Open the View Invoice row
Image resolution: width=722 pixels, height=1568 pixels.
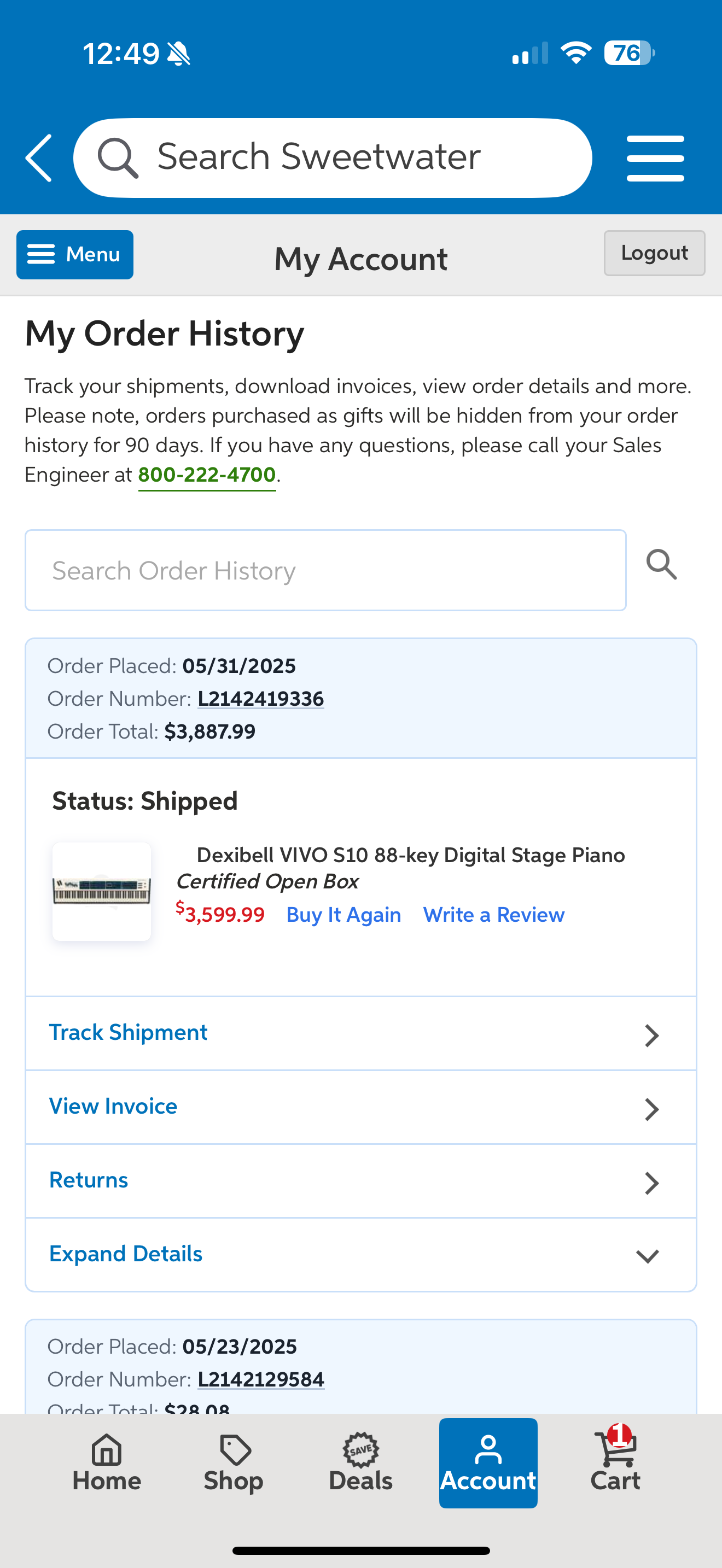point(360,1107)
